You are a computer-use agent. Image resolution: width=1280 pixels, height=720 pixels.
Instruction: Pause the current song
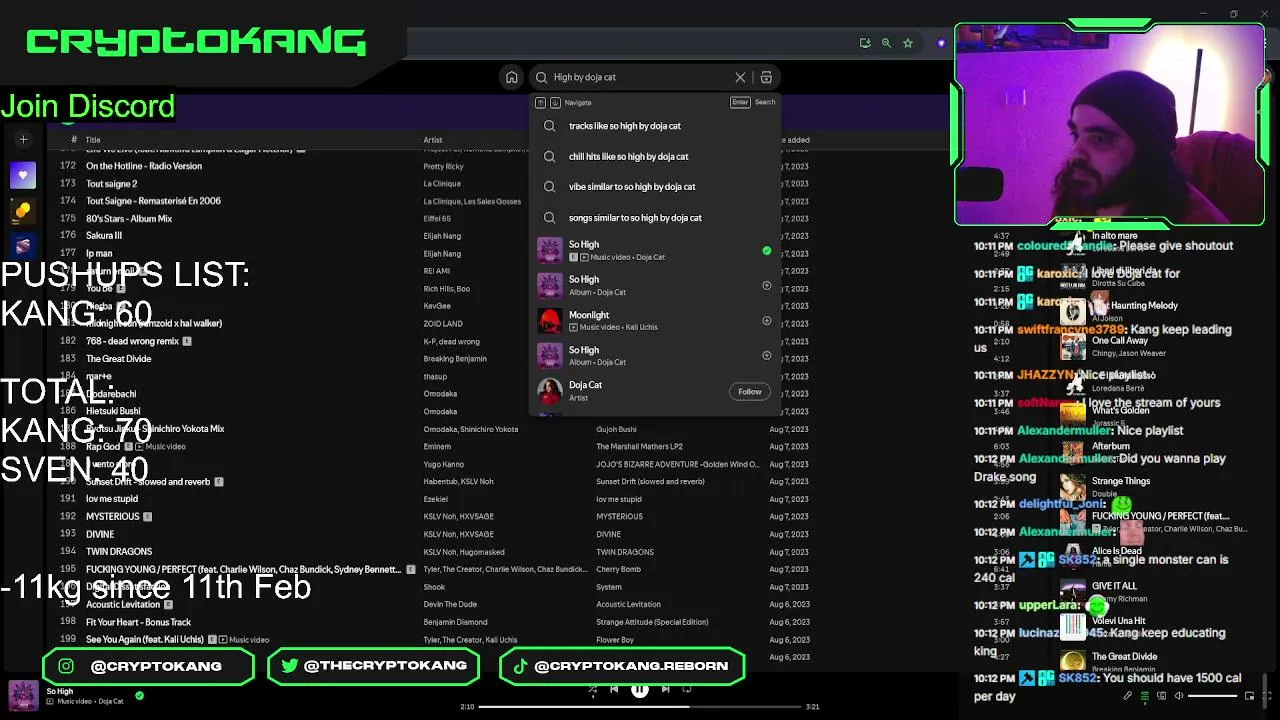click(639, 688)
